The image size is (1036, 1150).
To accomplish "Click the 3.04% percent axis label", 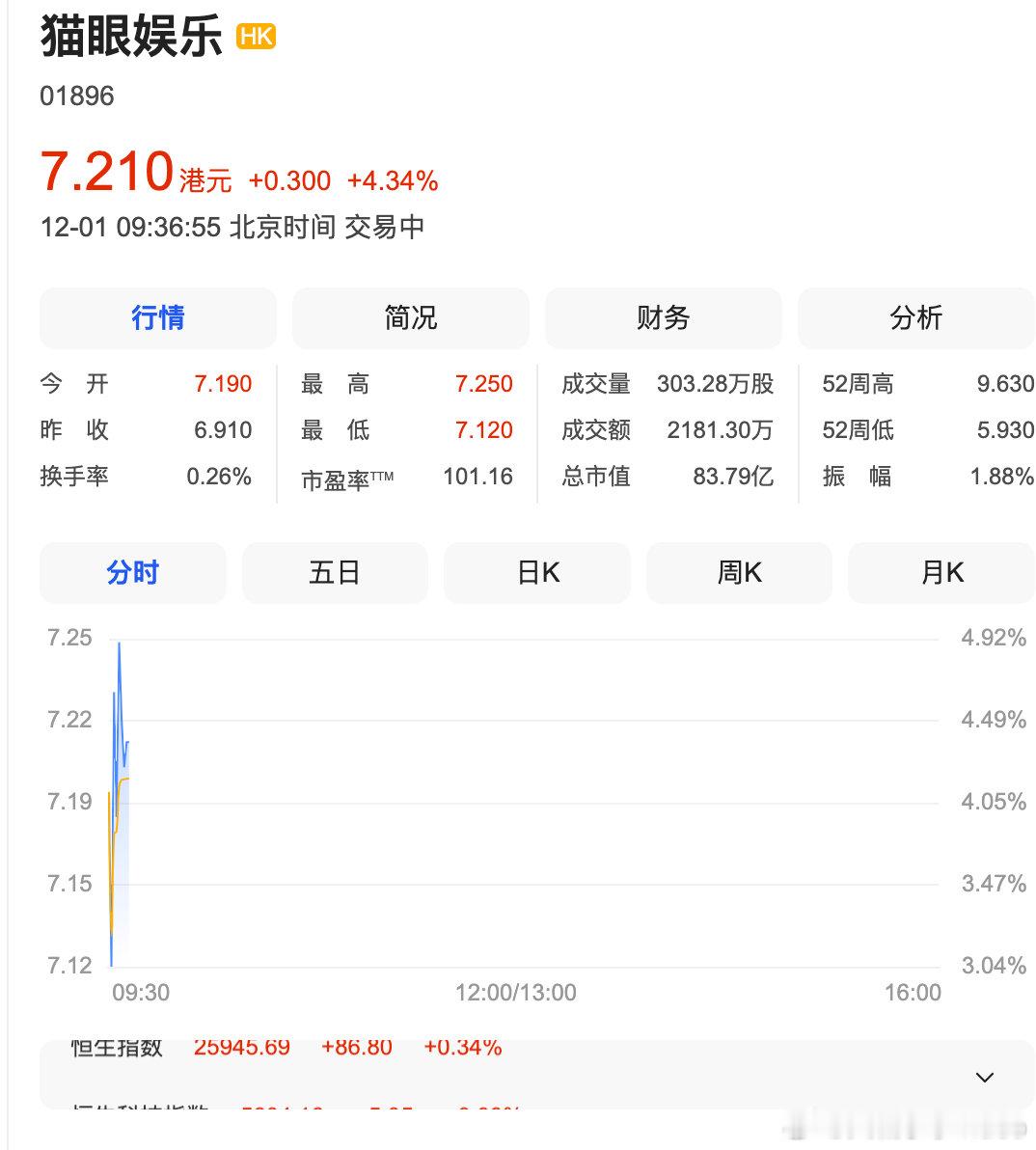I will (994, 966).
